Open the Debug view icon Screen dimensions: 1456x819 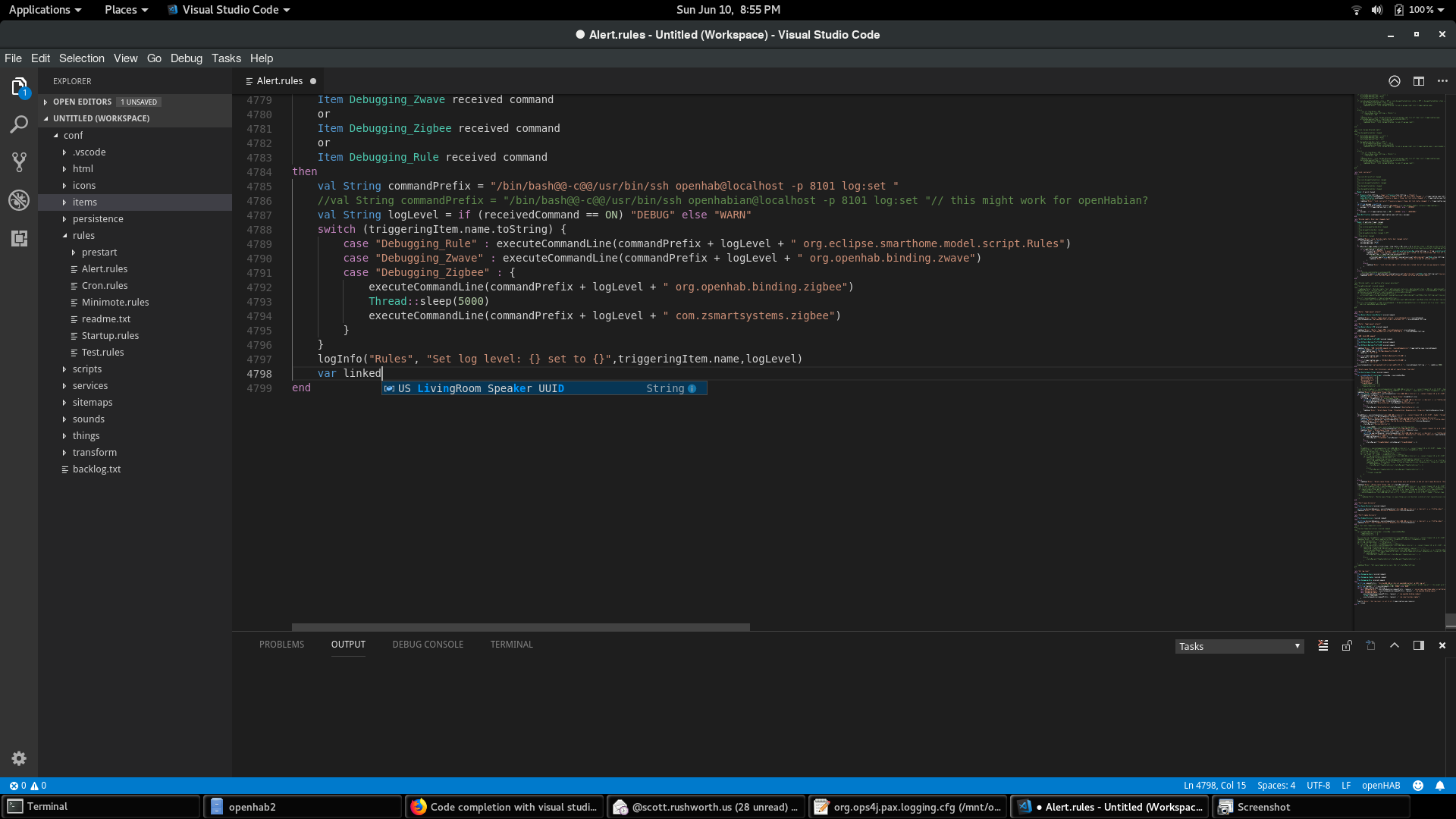click(19, 200)
